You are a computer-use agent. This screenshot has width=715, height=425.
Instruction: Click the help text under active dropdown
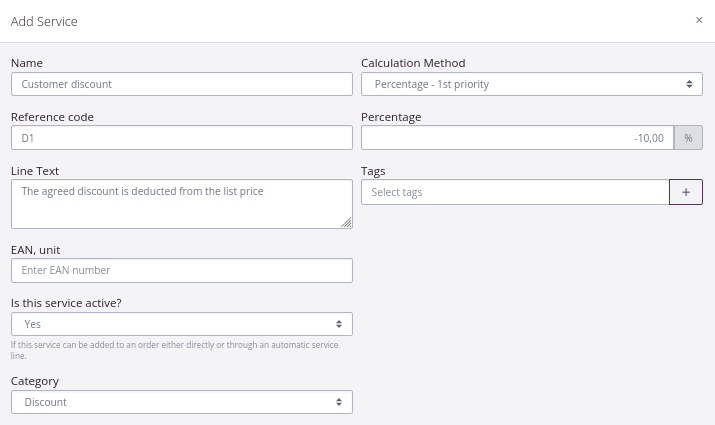[174, 349]
